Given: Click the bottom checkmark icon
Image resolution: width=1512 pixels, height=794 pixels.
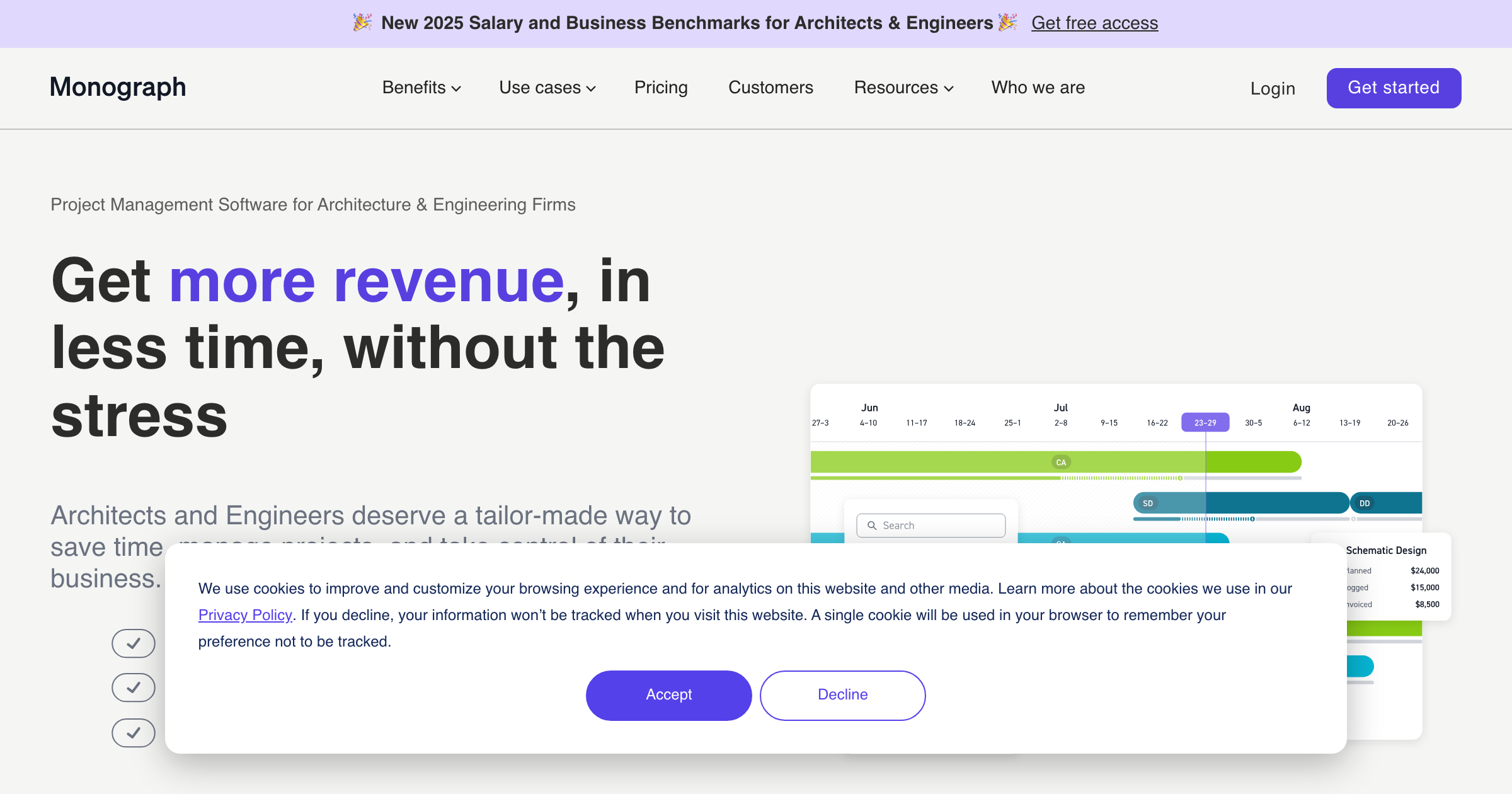Looking at the screenshot, I should [133, 733].
